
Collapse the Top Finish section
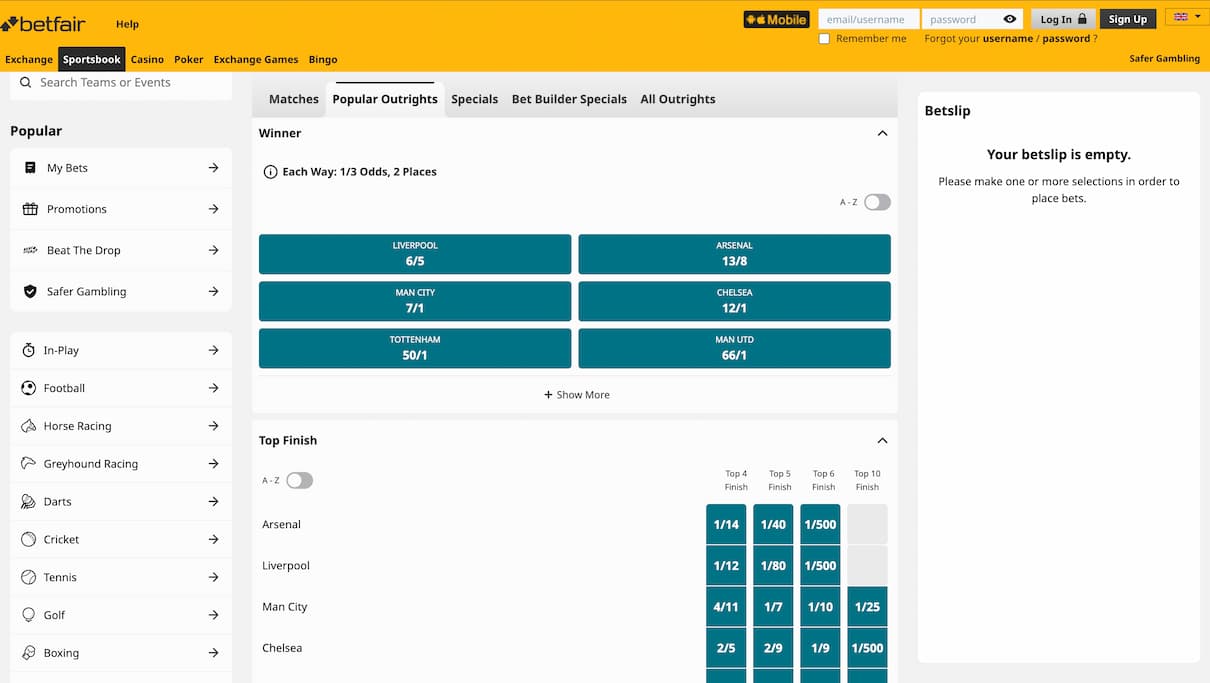click(882, 441)
